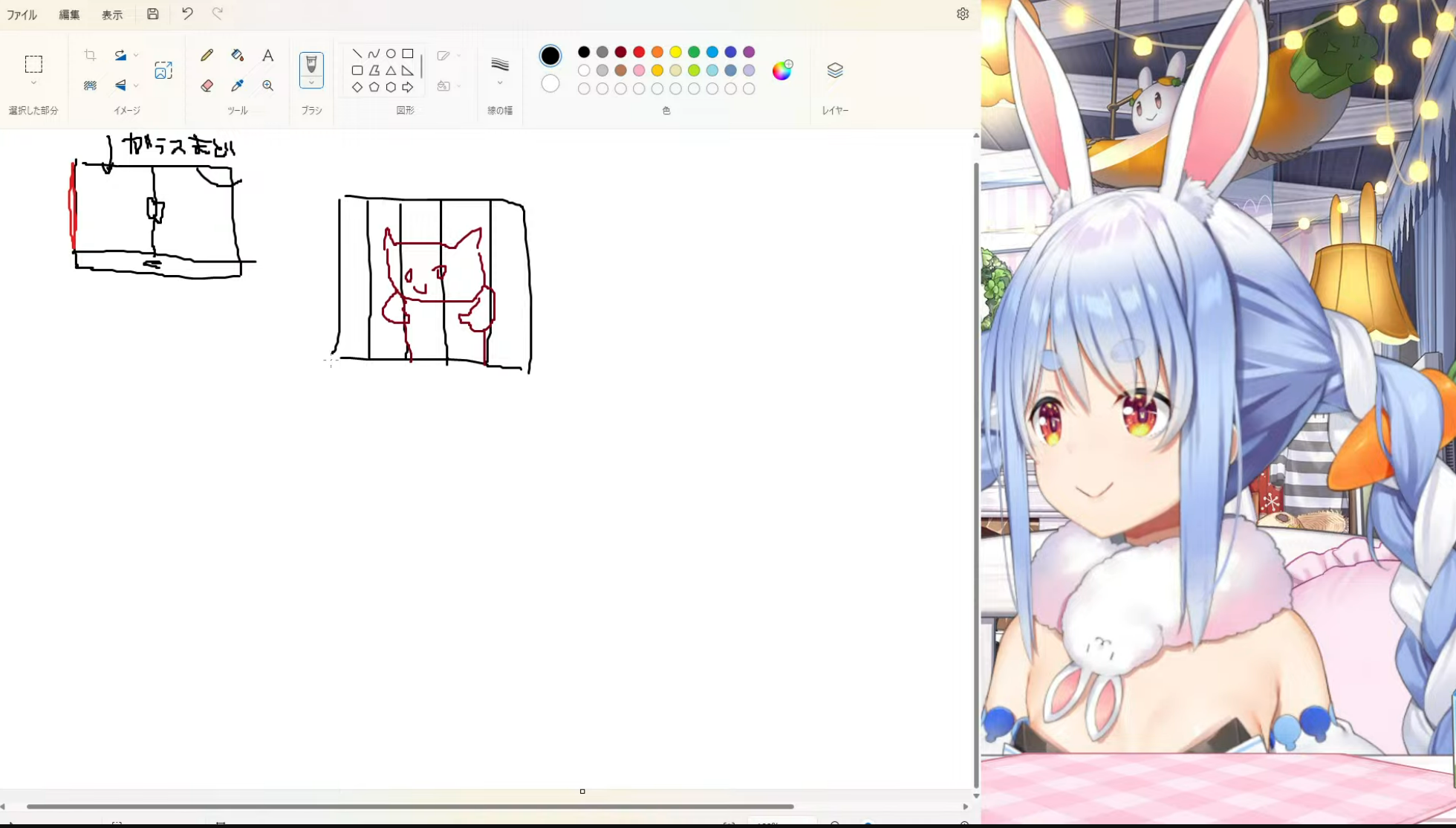The height and width of the screenshot is (828, 1456).
Task: Select the rectangular selection tool
Action: (x=33, y=64)
